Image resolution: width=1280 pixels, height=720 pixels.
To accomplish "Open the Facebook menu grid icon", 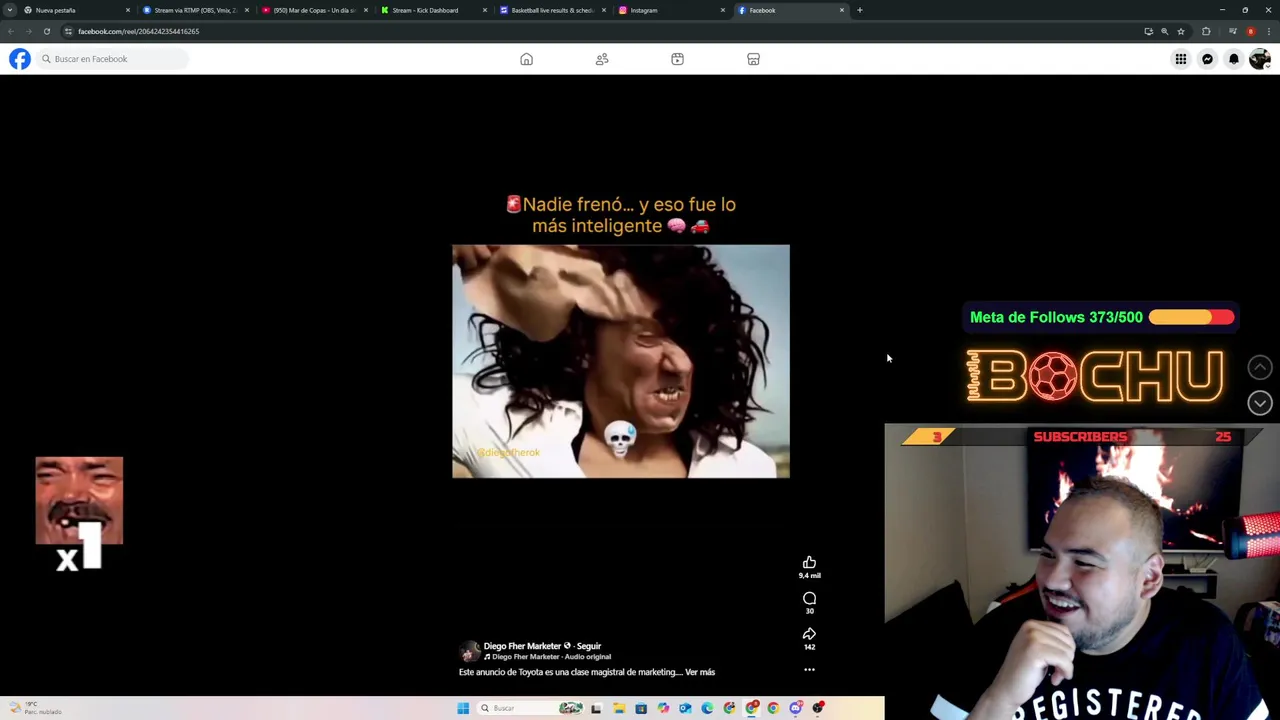I will (1181, 59).
